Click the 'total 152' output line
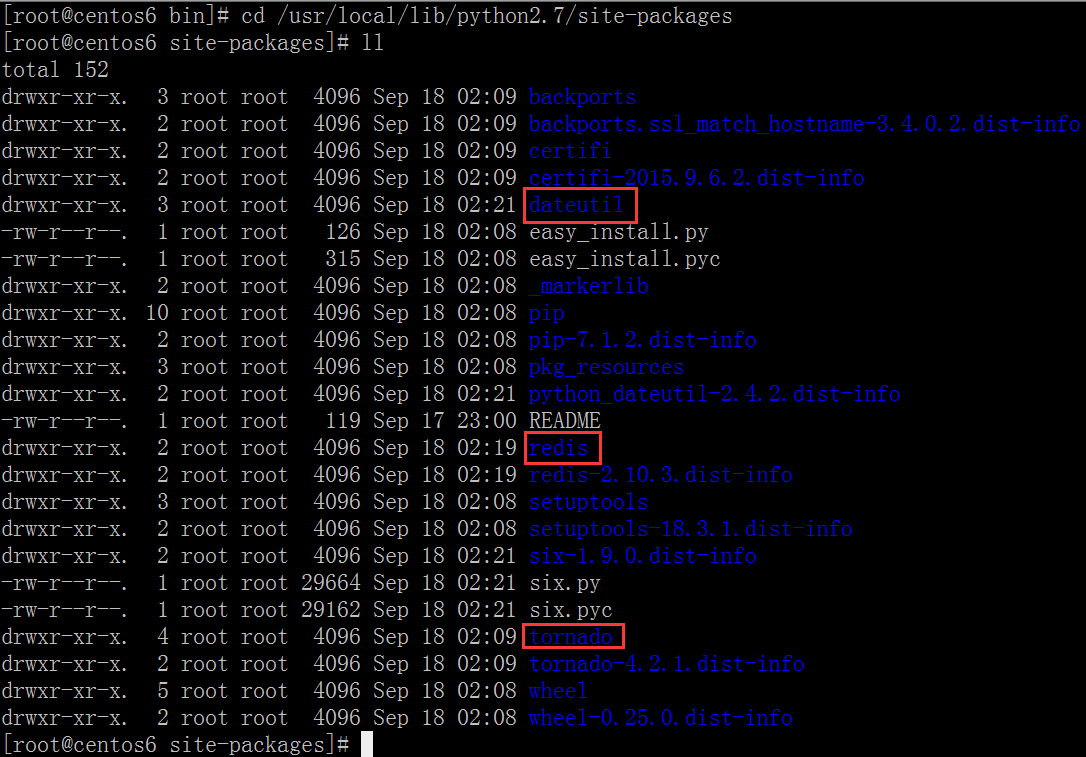The height and width of the screenshot is (757, 1086). tap(55, 70)
